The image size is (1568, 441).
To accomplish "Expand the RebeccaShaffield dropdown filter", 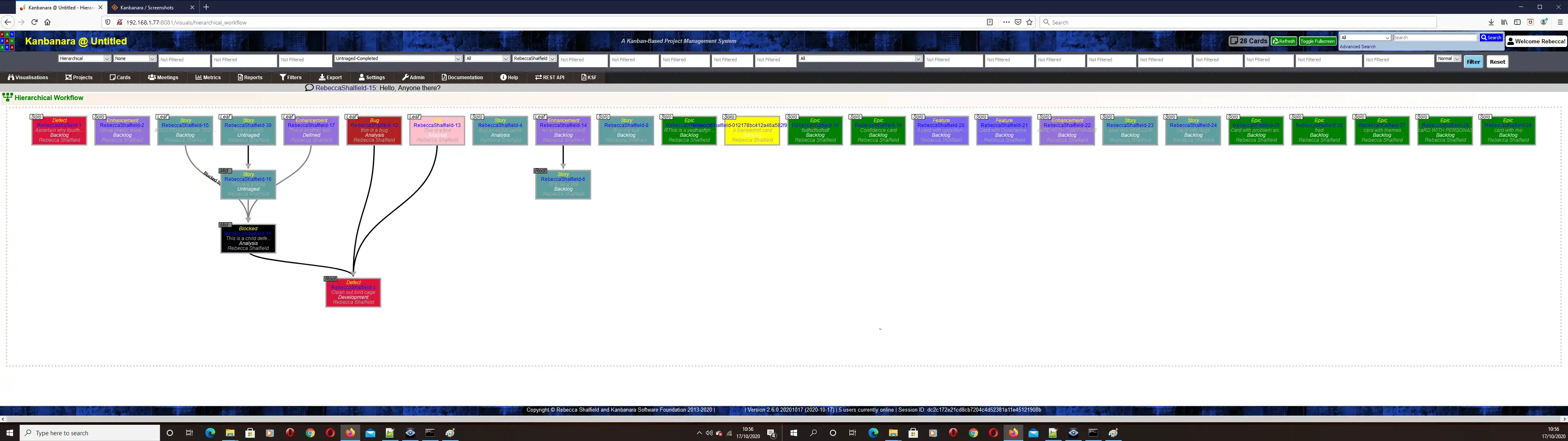I will 551,58.
